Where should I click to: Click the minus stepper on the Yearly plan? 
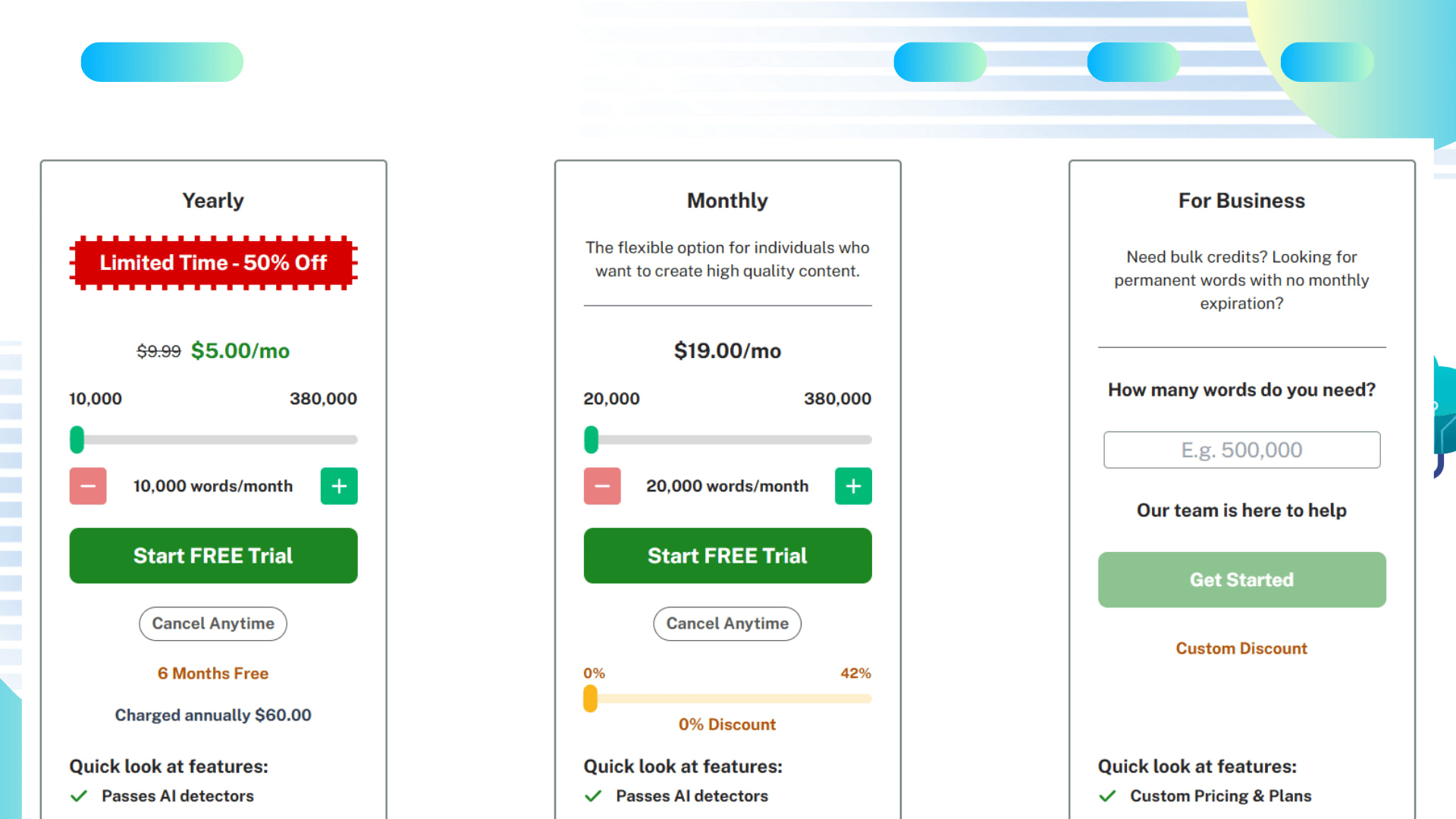point(87,486)
